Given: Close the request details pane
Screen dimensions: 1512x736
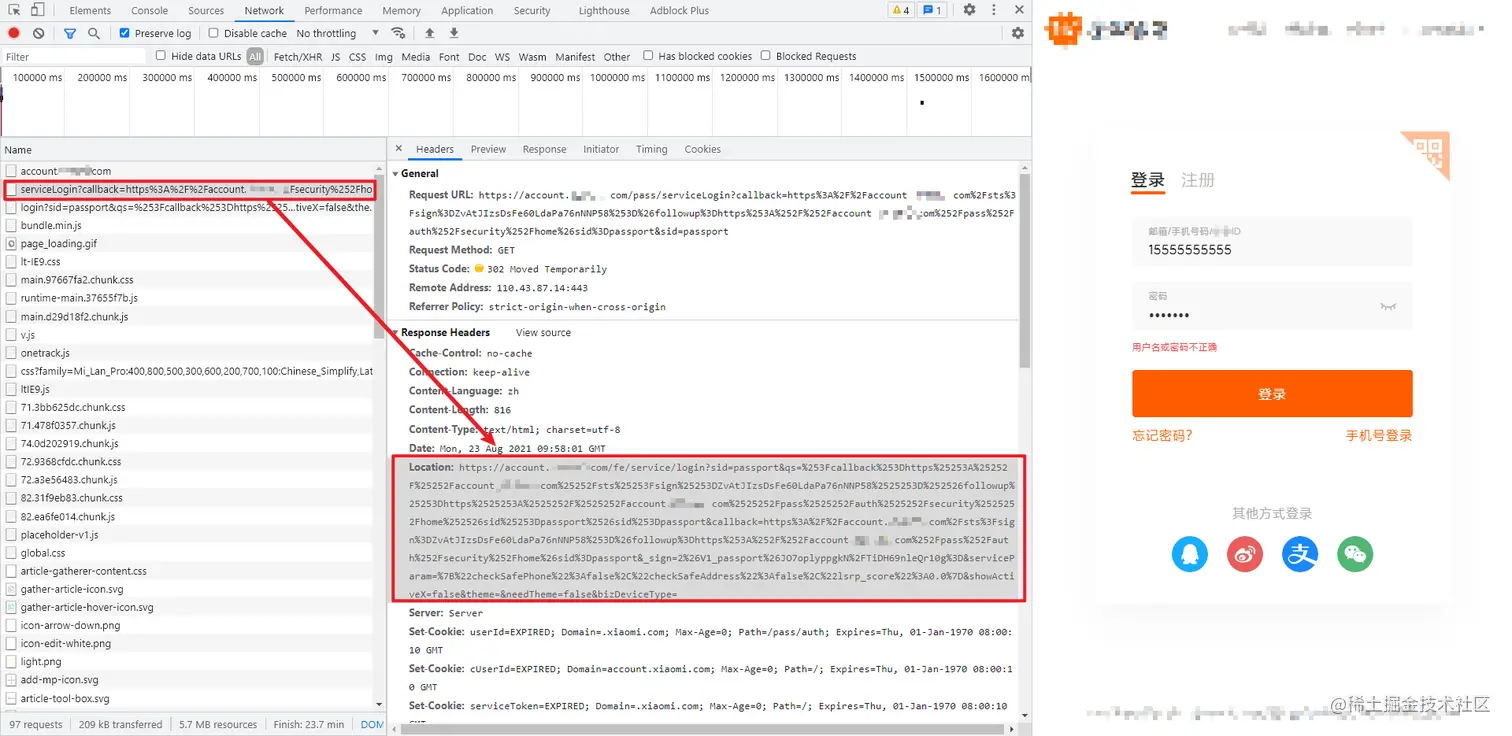Looking at the screenshot, I should pos(398,149).
